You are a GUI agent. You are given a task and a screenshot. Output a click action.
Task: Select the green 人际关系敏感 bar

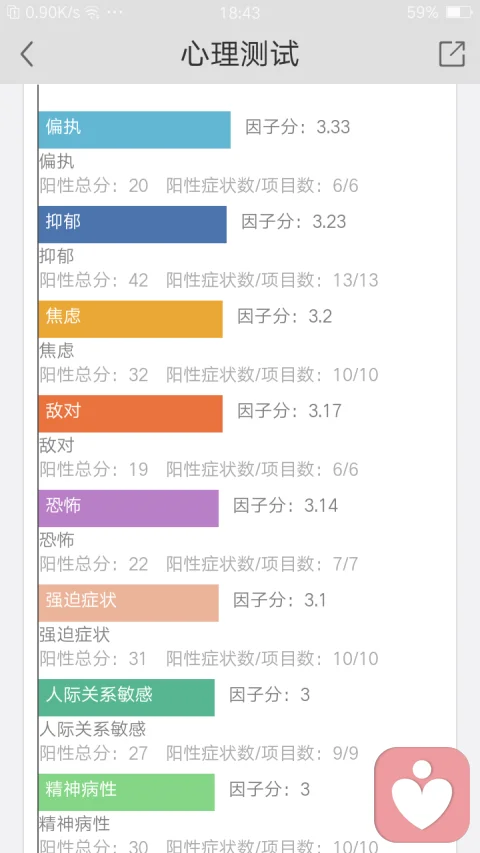pos(127,697)
